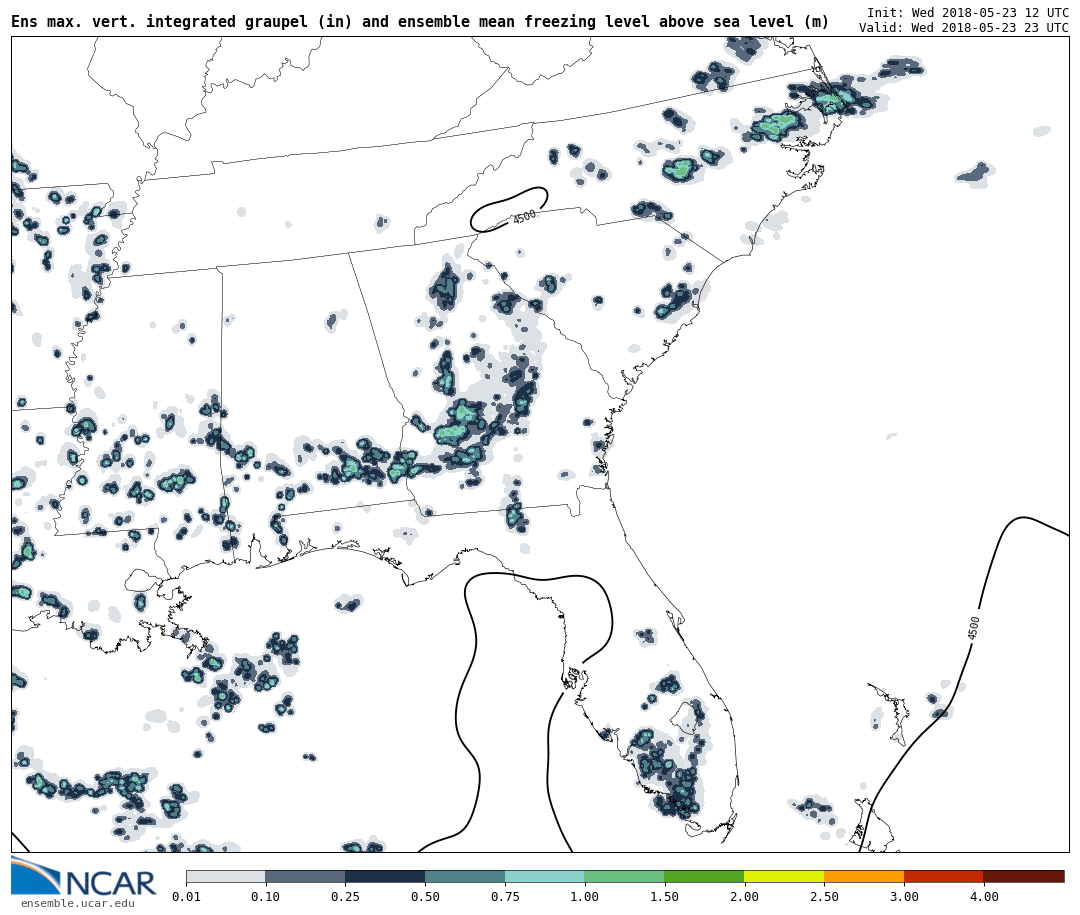
Task: Click the 4500 contour label over the Atlantic
Action: coord(974,628)
